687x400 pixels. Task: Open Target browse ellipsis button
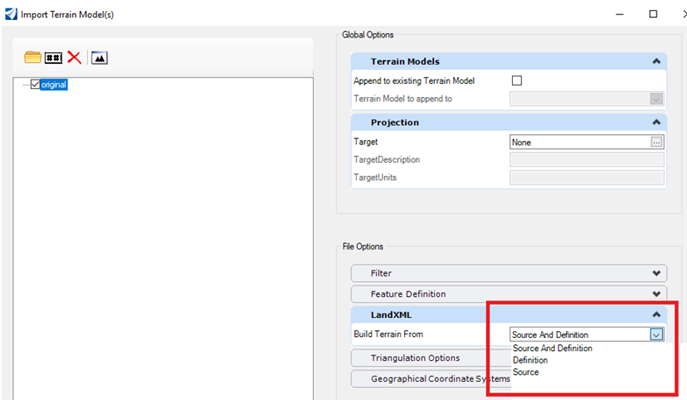[656, 142]
